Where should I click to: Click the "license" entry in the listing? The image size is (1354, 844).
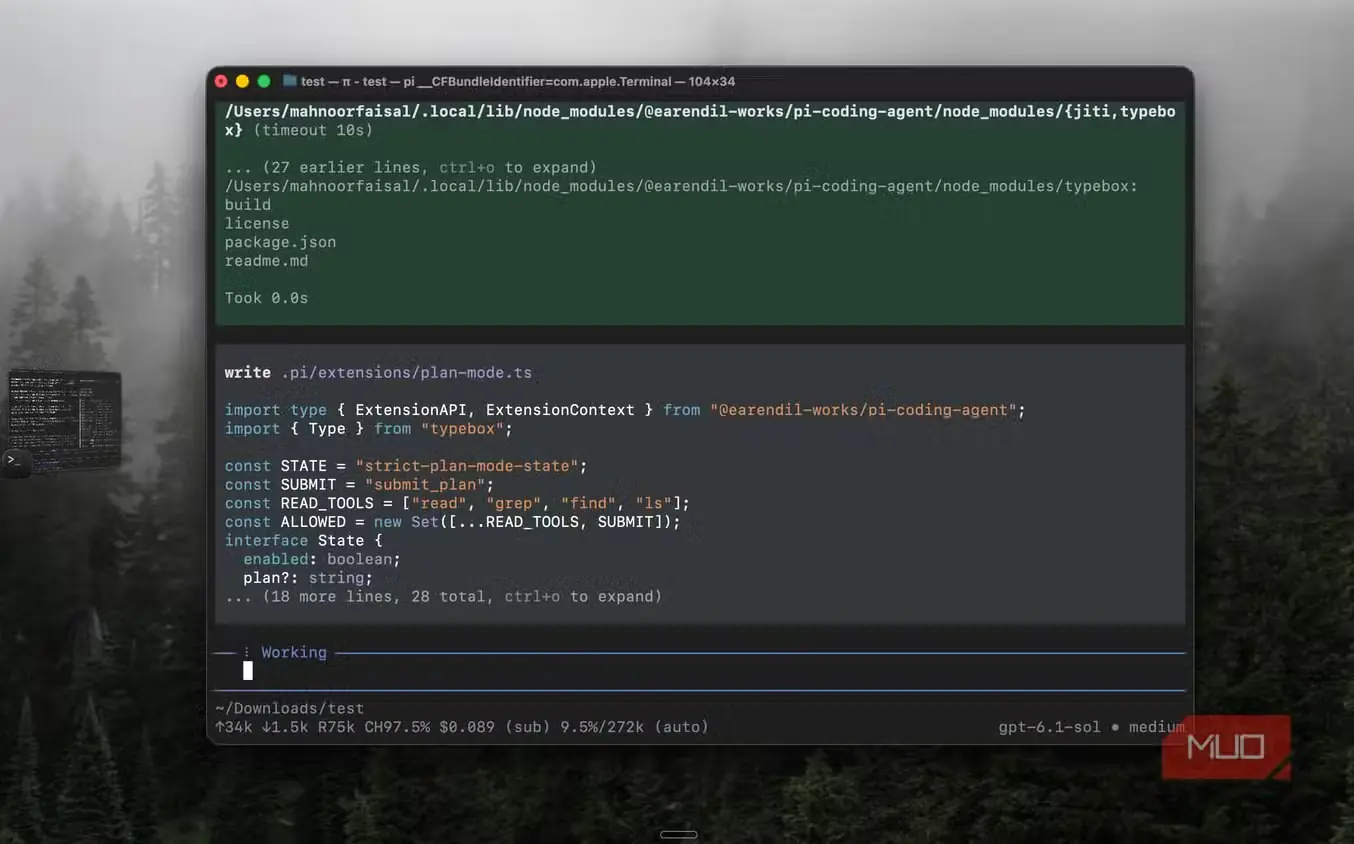[257, 223]
